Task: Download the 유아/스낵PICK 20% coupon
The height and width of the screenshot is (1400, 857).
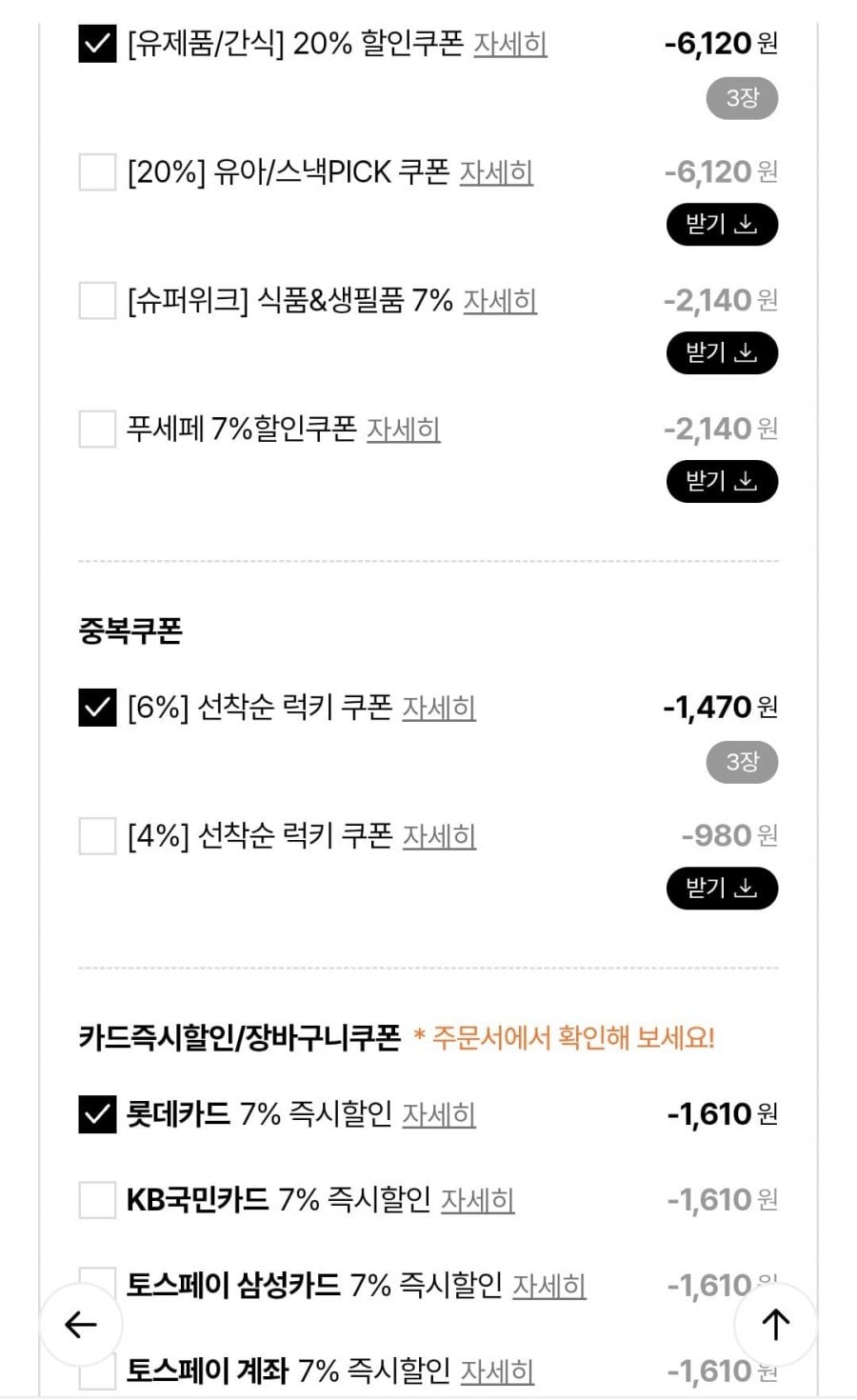Action: click(x=722, y=225)
